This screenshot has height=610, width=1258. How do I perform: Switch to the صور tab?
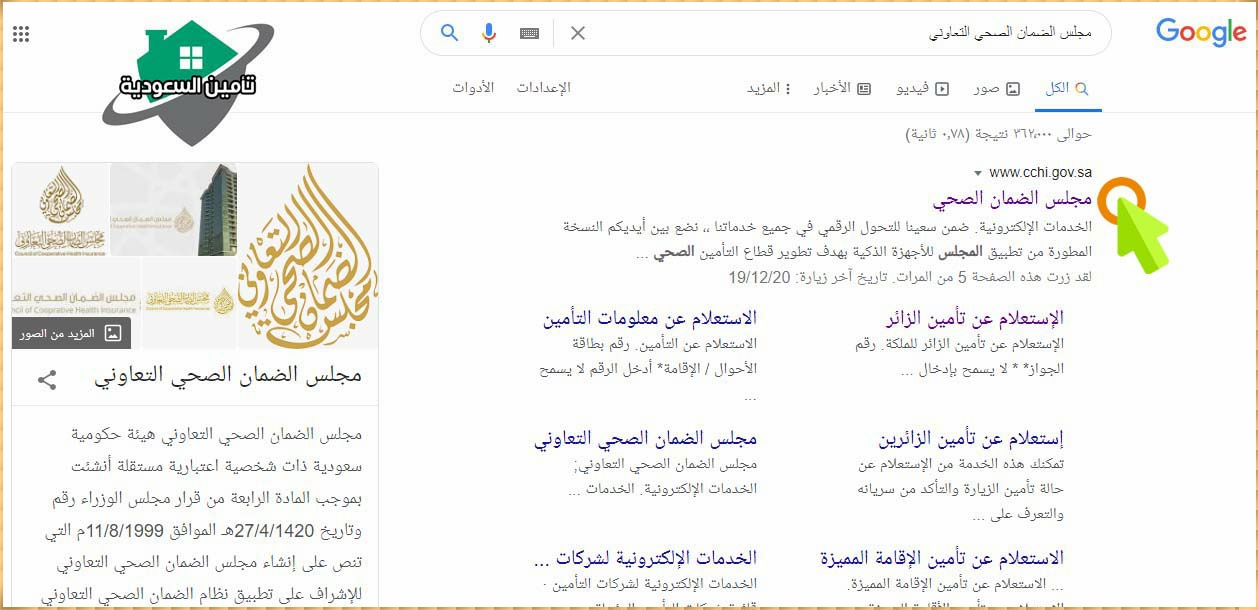997,88
